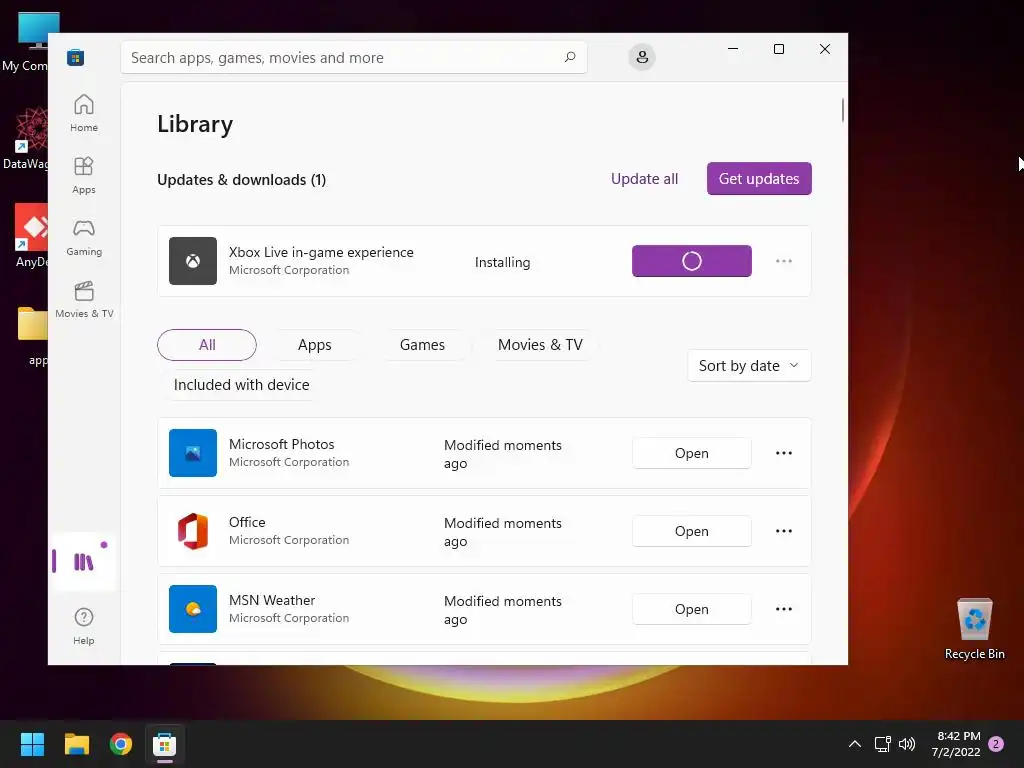Show hidden system tray icons
The image size is (1024, 768).
point(854,744)
